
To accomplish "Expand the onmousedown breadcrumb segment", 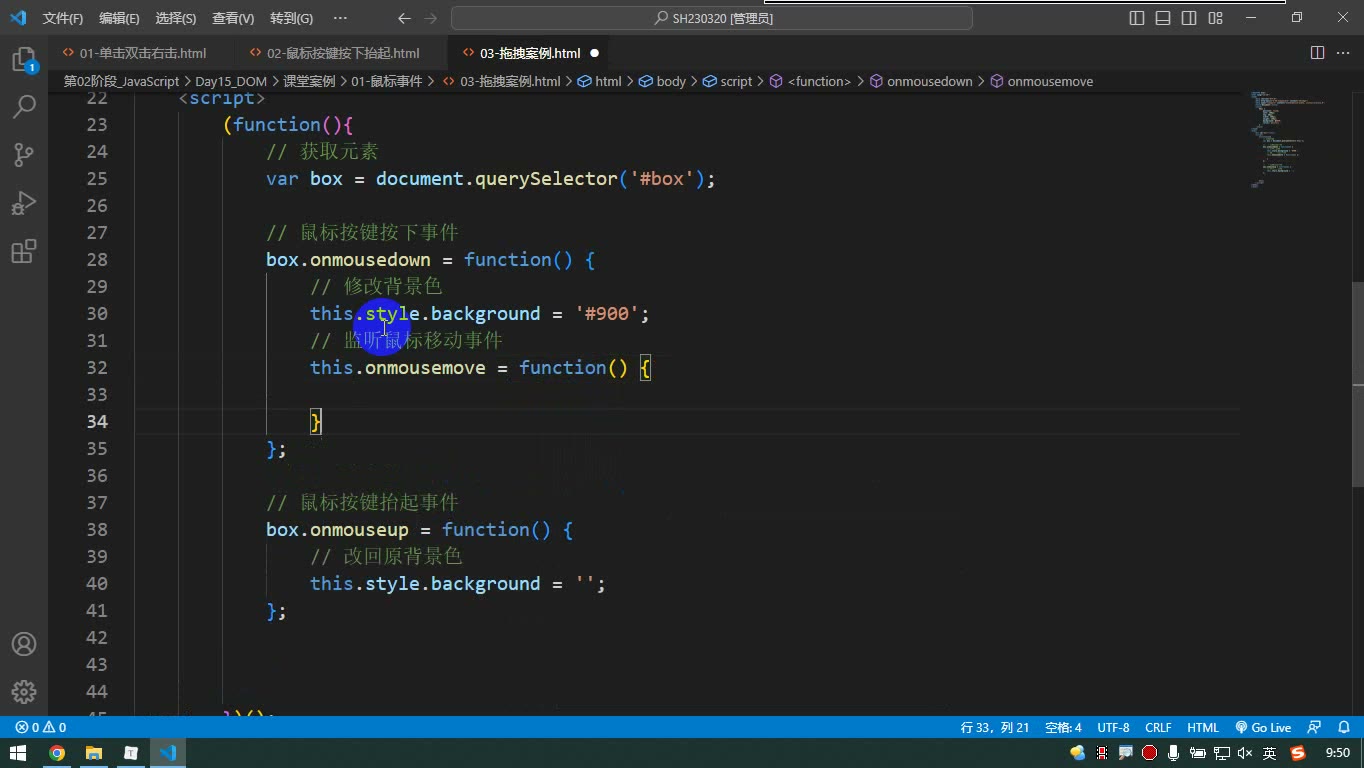I will coord(921,82).
